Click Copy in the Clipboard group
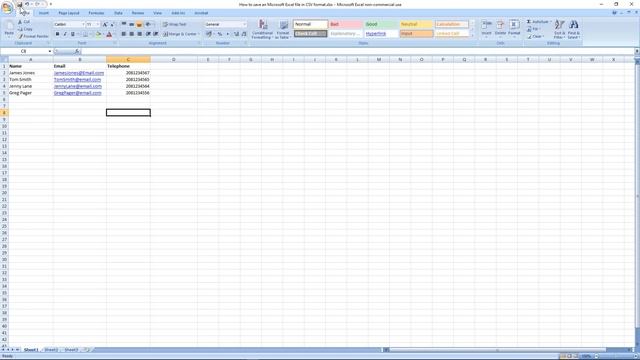Image resolution: width=640 pixels, height=360 pixels. pos(25,29)
